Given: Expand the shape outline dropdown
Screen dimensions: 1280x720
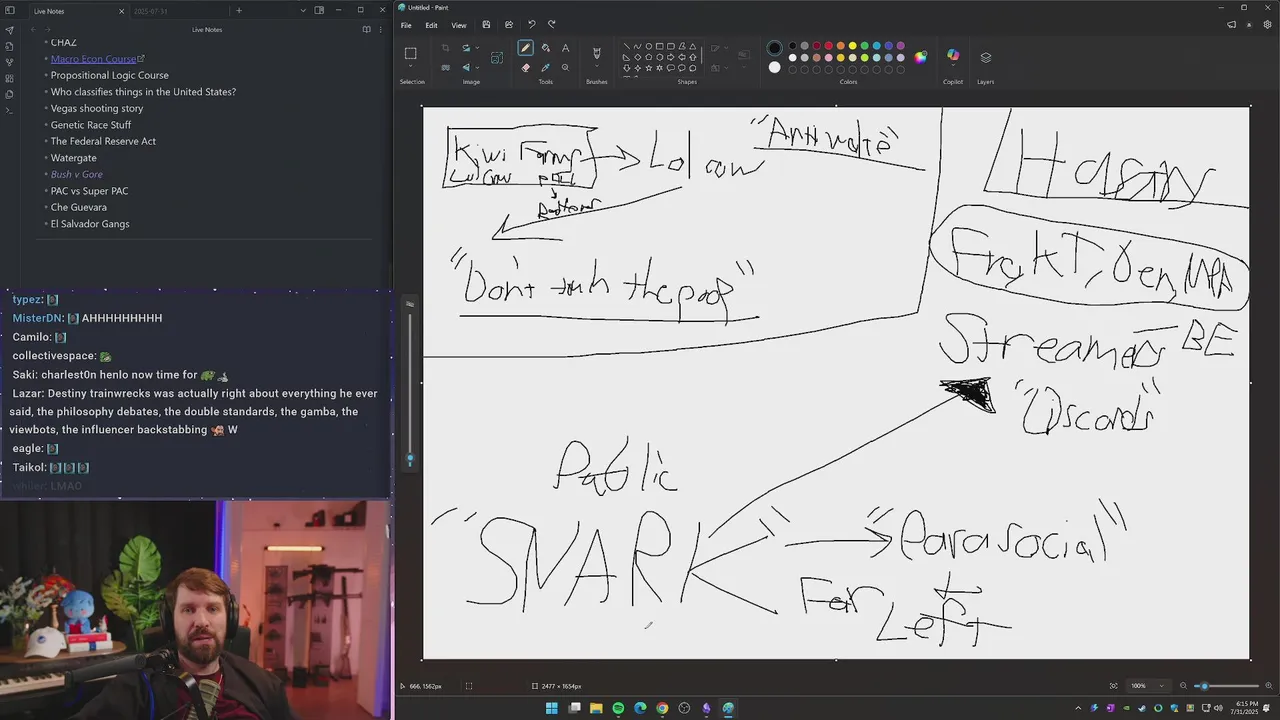Looking at the screenshot, I should click(x=725, y=48).
